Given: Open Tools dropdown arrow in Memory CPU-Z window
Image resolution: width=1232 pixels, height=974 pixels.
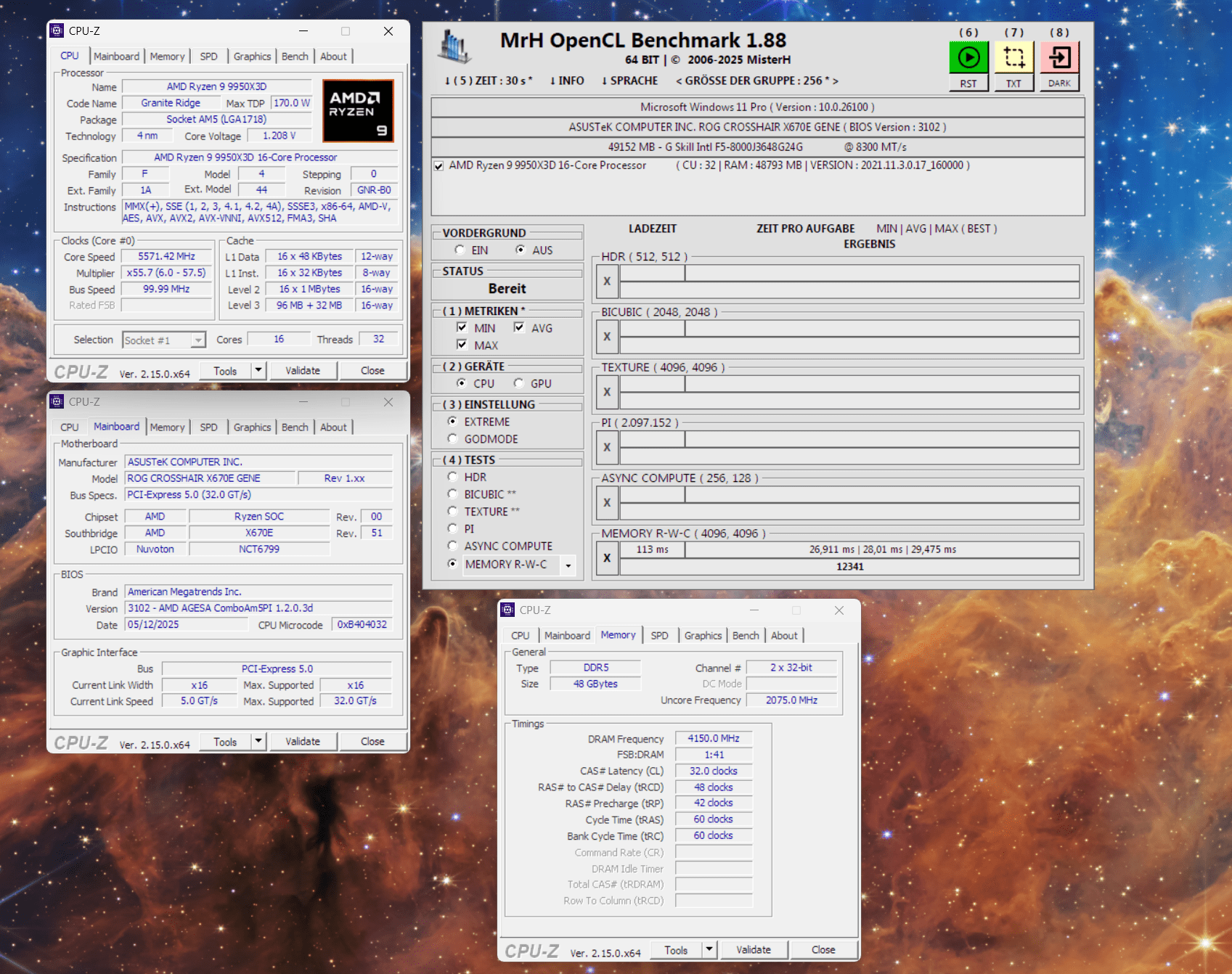Looking at the screenshot, I should [x=709, y=949].
